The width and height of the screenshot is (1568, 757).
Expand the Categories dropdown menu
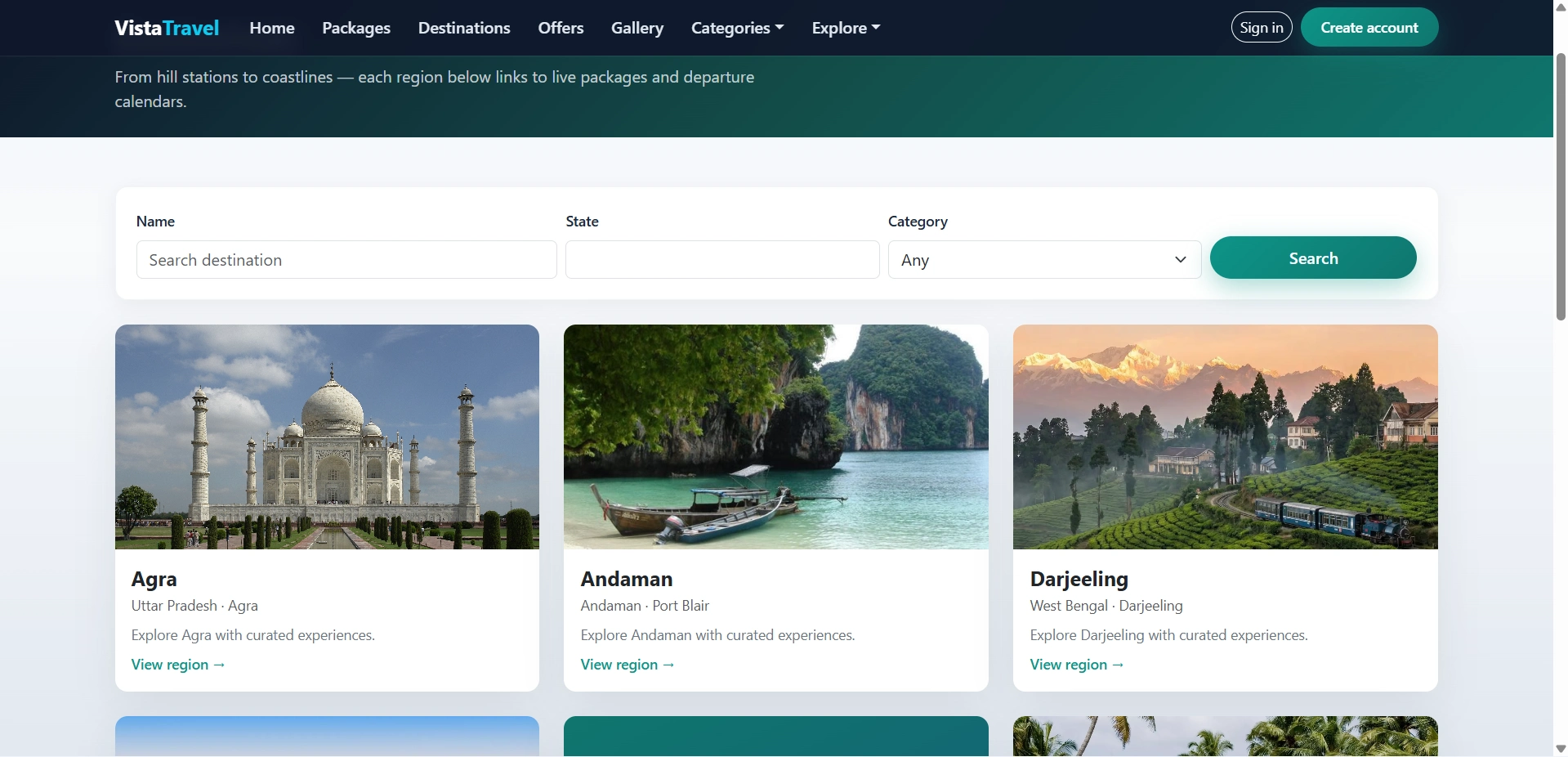(x=737, y=28)
